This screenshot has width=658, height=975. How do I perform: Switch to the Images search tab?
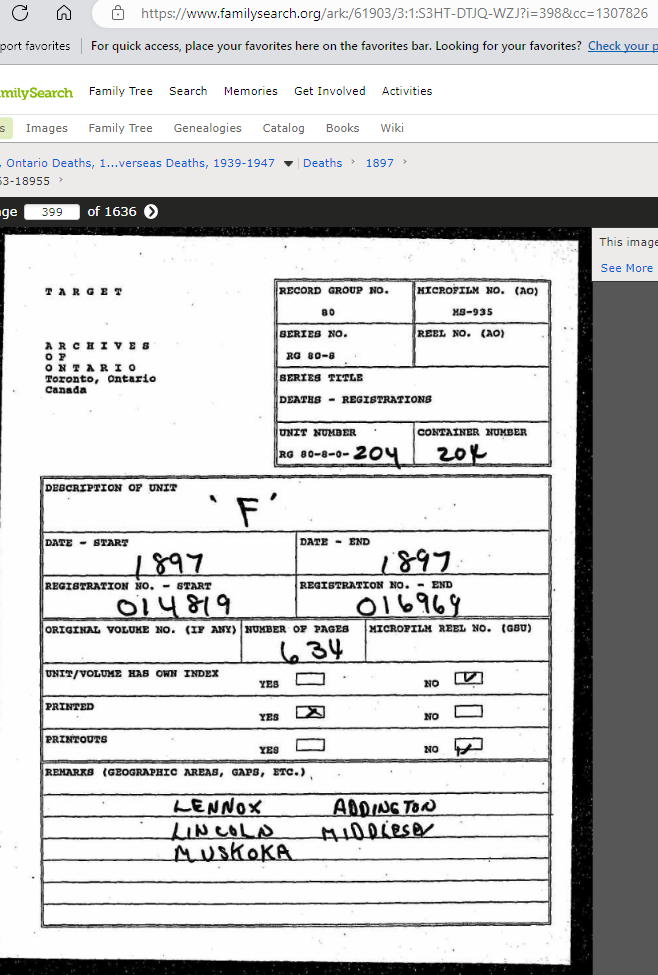pyautogui.click(x=47, y=128)
